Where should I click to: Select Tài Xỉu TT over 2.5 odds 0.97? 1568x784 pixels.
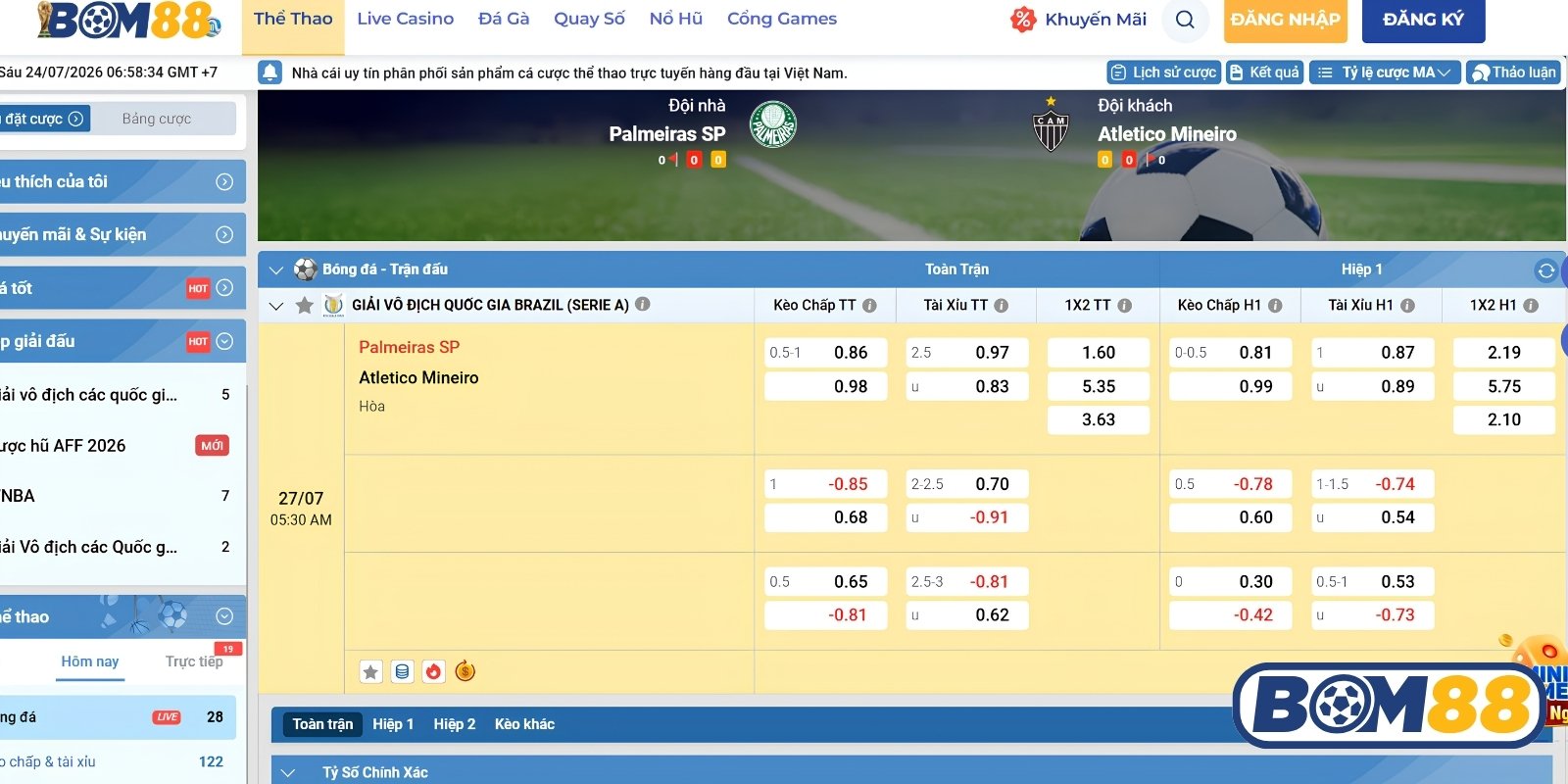[967, 353]
